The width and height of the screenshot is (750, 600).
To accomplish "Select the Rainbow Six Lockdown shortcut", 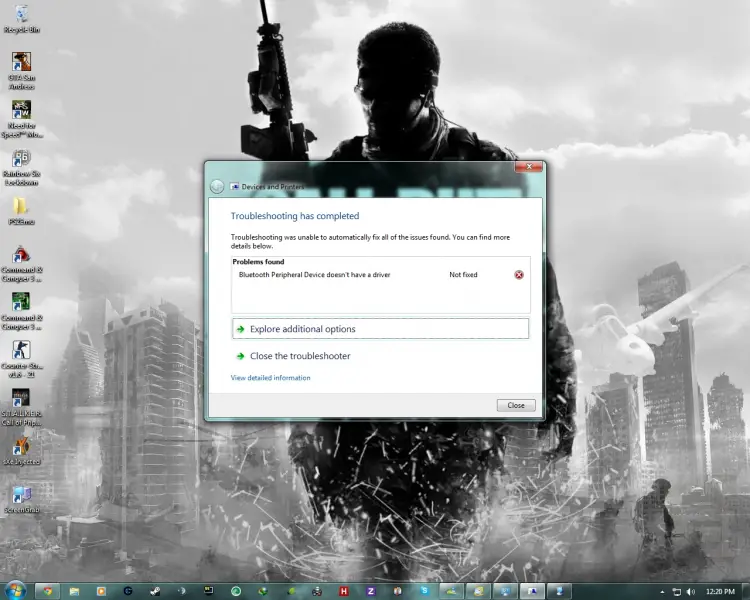I will pos(22,167).
